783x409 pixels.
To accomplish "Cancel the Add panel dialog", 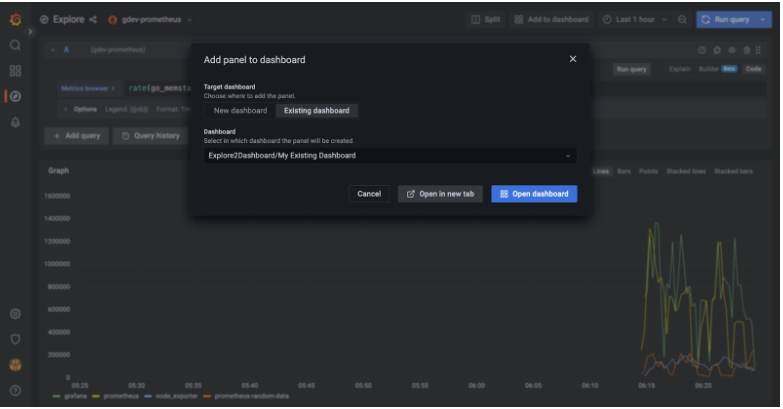I will click(369, 194).
